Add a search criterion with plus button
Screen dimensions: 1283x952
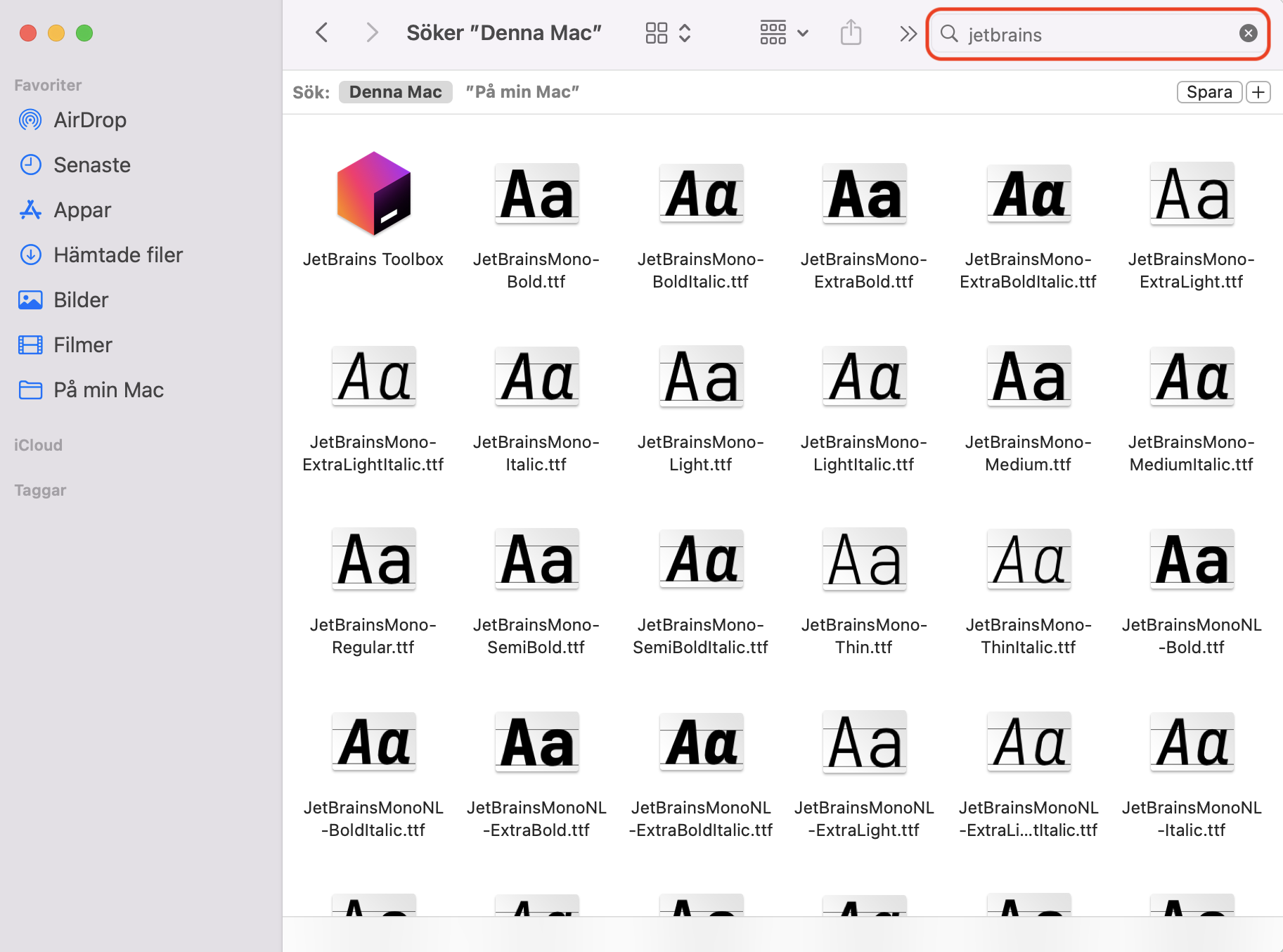click(x=1258, y=92)
